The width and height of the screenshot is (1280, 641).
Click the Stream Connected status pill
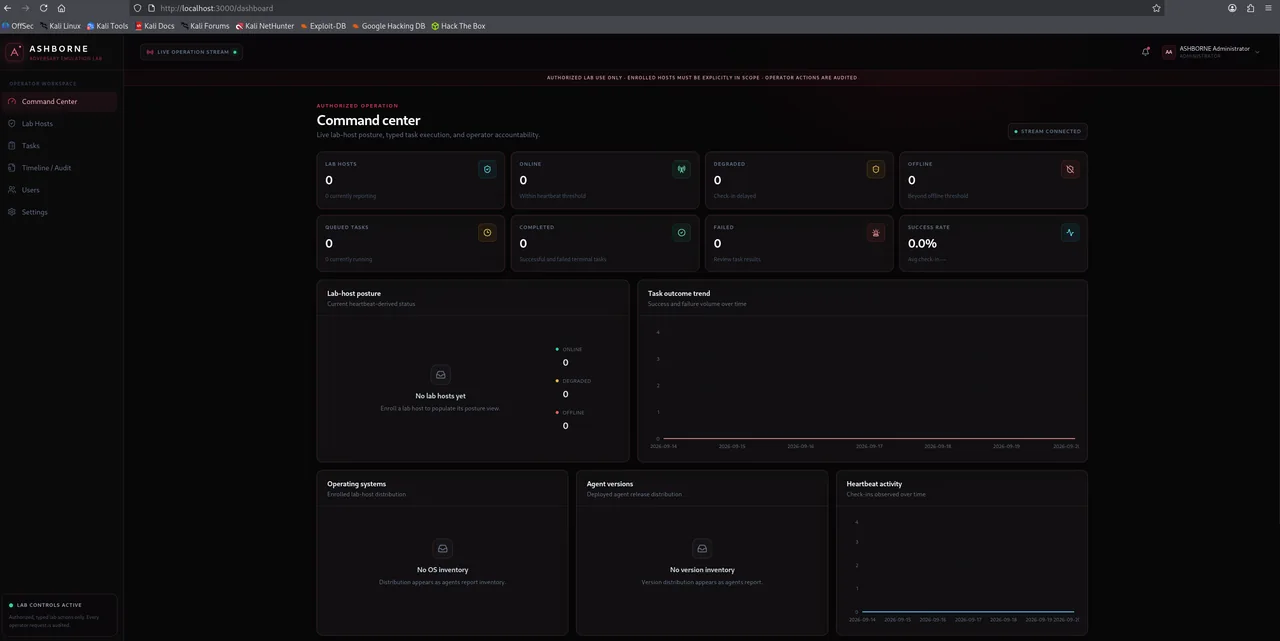[1047, 131]
